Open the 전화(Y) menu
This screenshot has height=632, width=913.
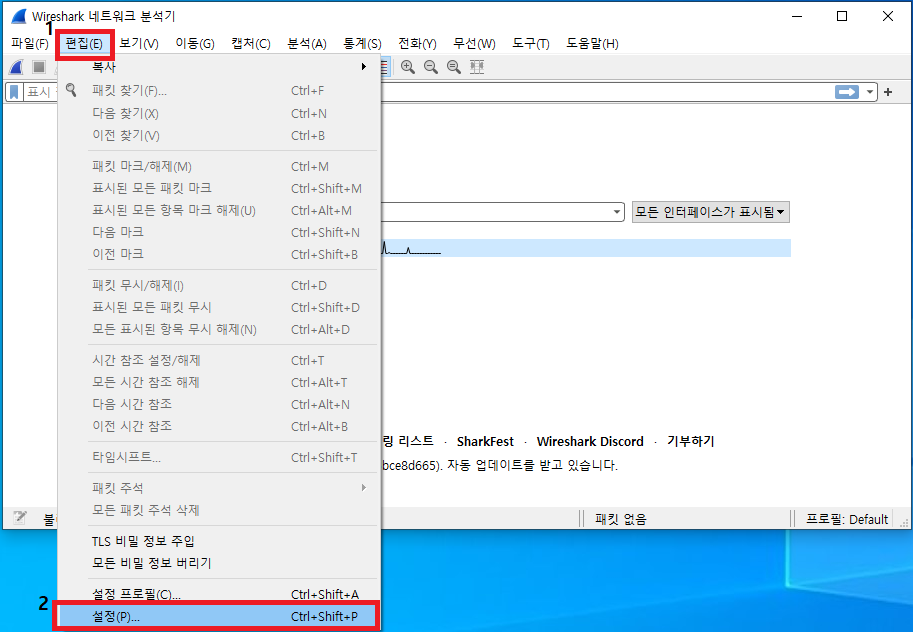tap(417, 44)
